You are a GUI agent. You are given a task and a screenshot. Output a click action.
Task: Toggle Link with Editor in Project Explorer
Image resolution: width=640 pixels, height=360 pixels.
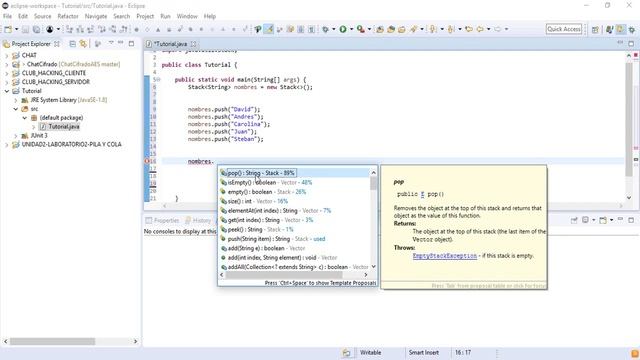pyautogui.click(x=83, y=44)
